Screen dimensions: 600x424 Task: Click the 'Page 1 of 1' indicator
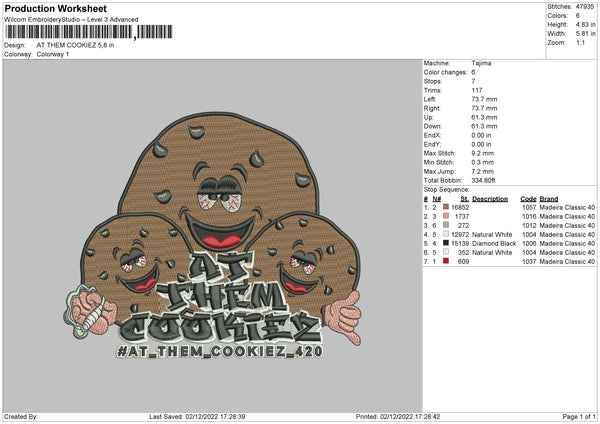[579, 417]
